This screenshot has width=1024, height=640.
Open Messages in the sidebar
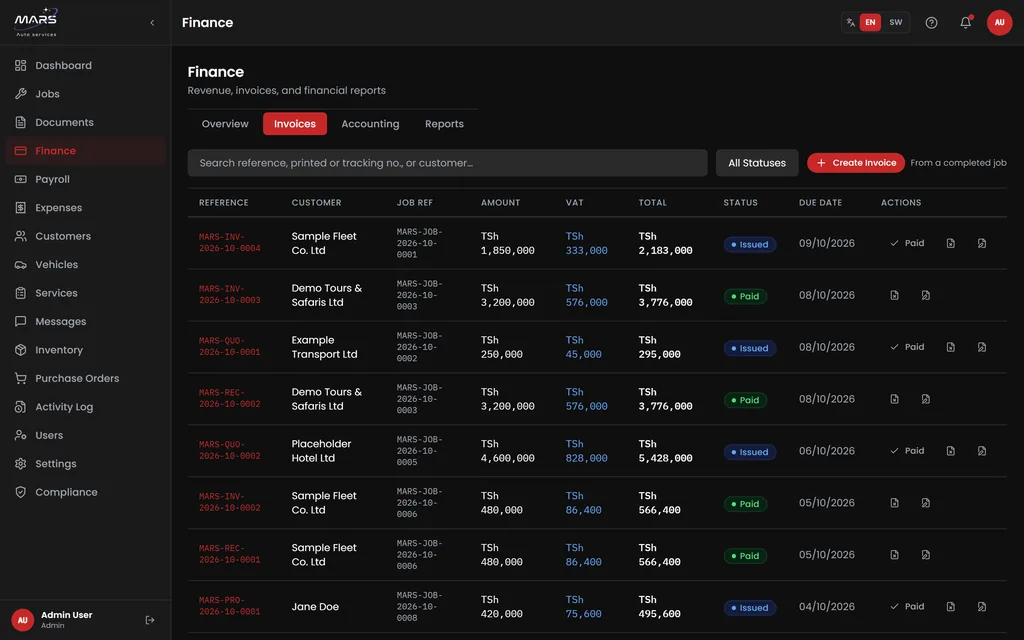tap(86, 321)
